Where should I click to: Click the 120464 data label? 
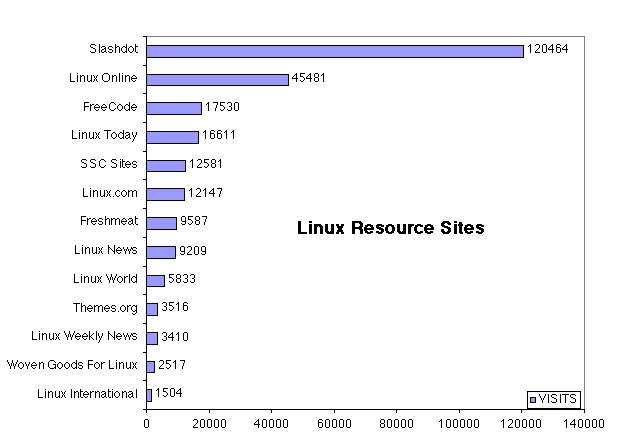(549, 50)
